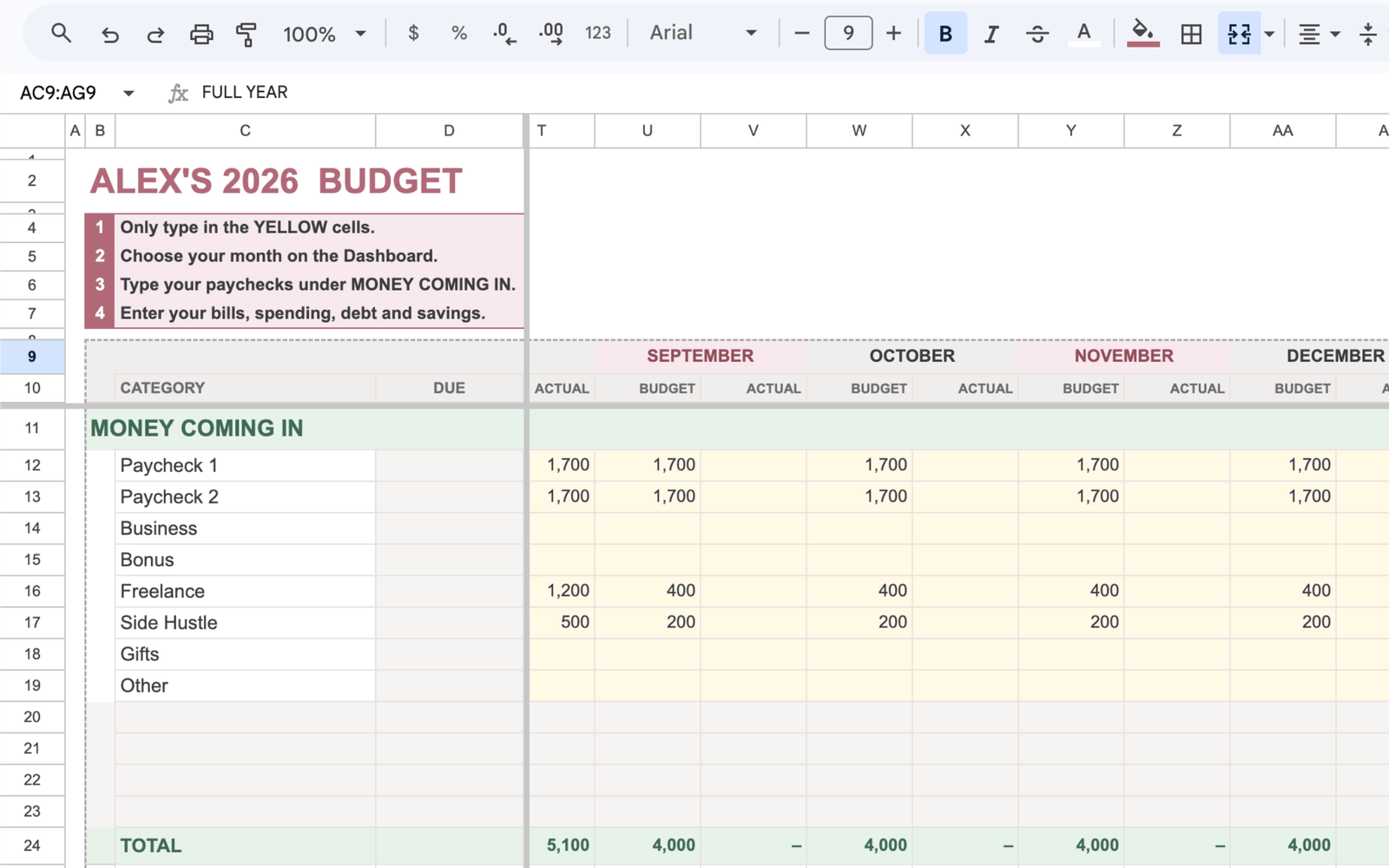Screen dimensions: 1389x868
Task: Toggle strikethrough formatting
Action: [1037, 34]
